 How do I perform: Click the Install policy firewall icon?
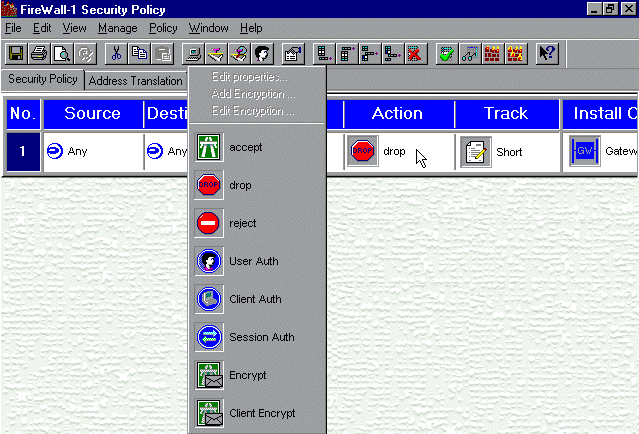coord(493,53)
